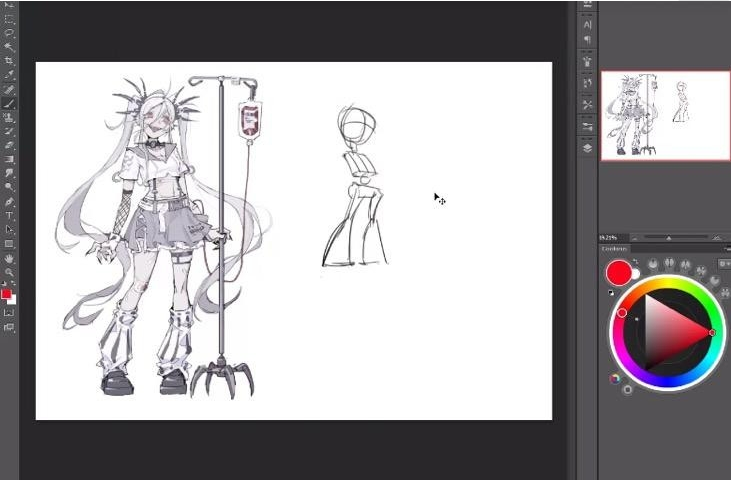Viewport: 731px width, 481px height.
Task: Click the red foreground color swatch in Coolorus
Action: pos(619,272)
